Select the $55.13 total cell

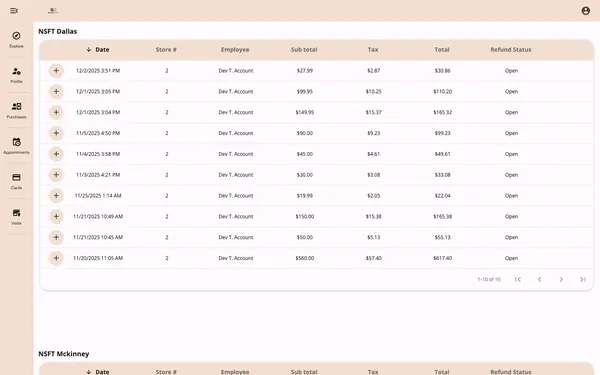point(442,237)
